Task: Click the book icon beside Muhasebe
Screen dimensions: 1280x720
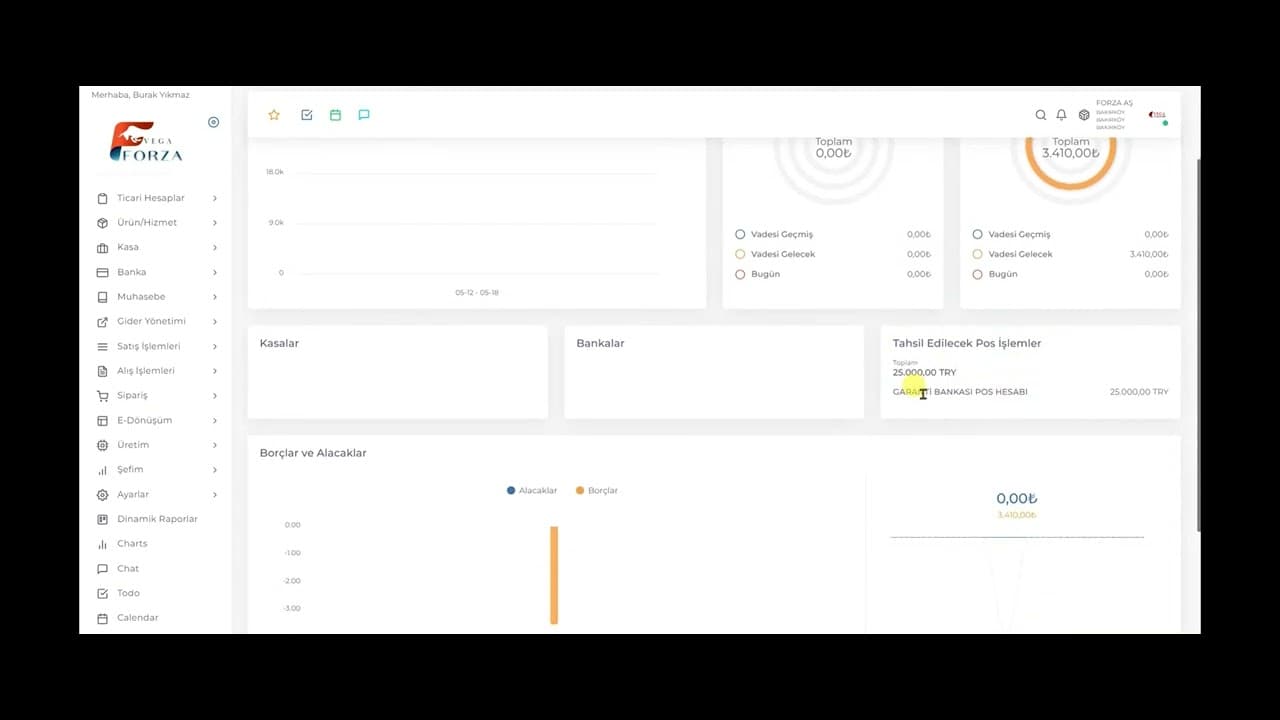Action: click(102, 297)
